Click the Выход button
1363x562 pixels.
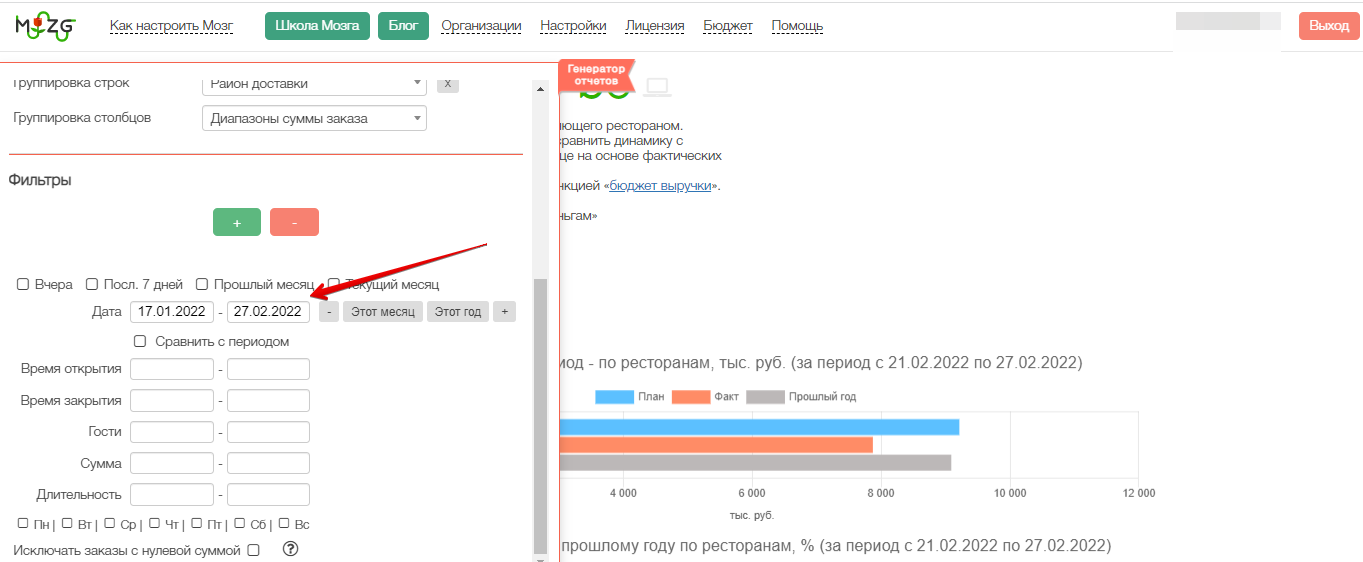(1329, 26)
